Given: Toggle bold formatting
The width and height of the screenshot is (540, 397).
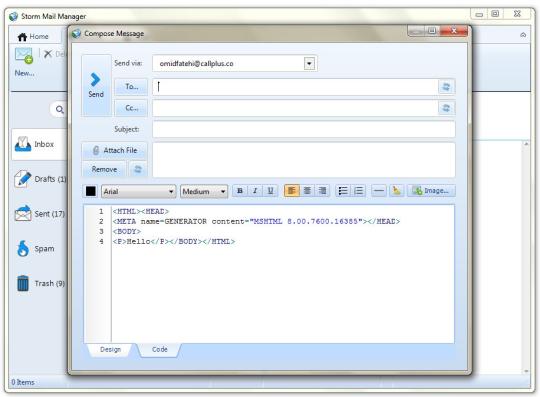Looking at the screenshot, I should pos(240,191).
